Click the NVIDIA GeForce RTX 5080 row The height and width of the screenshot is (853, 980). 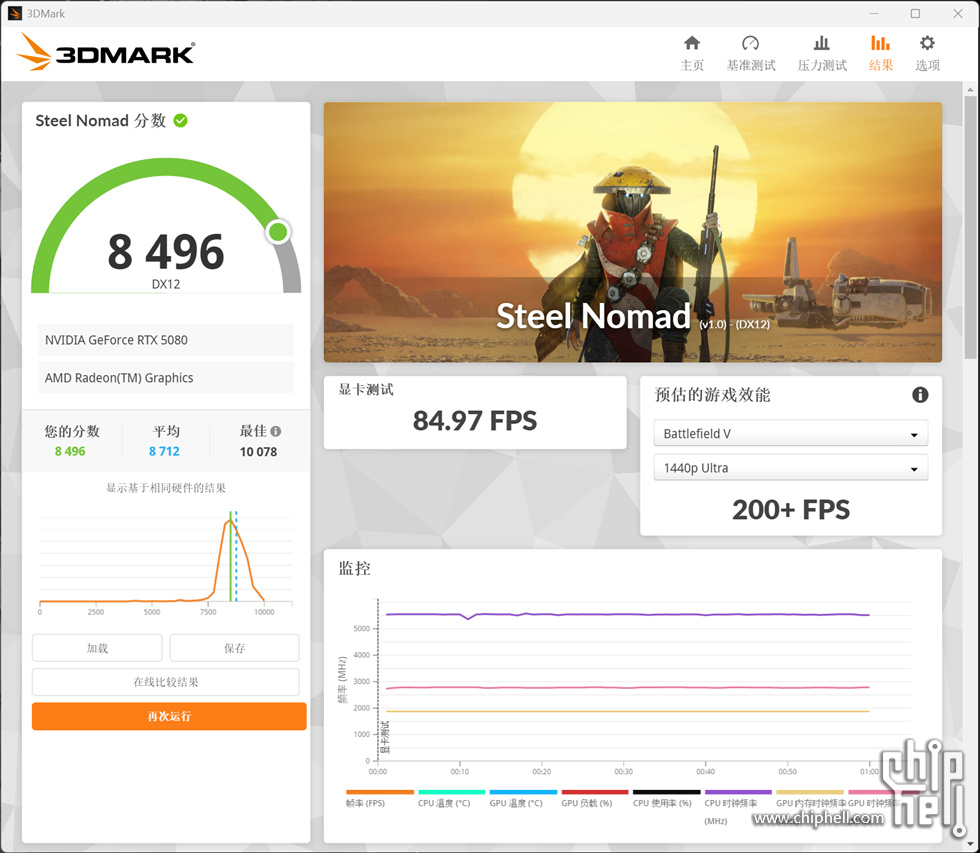166,340
